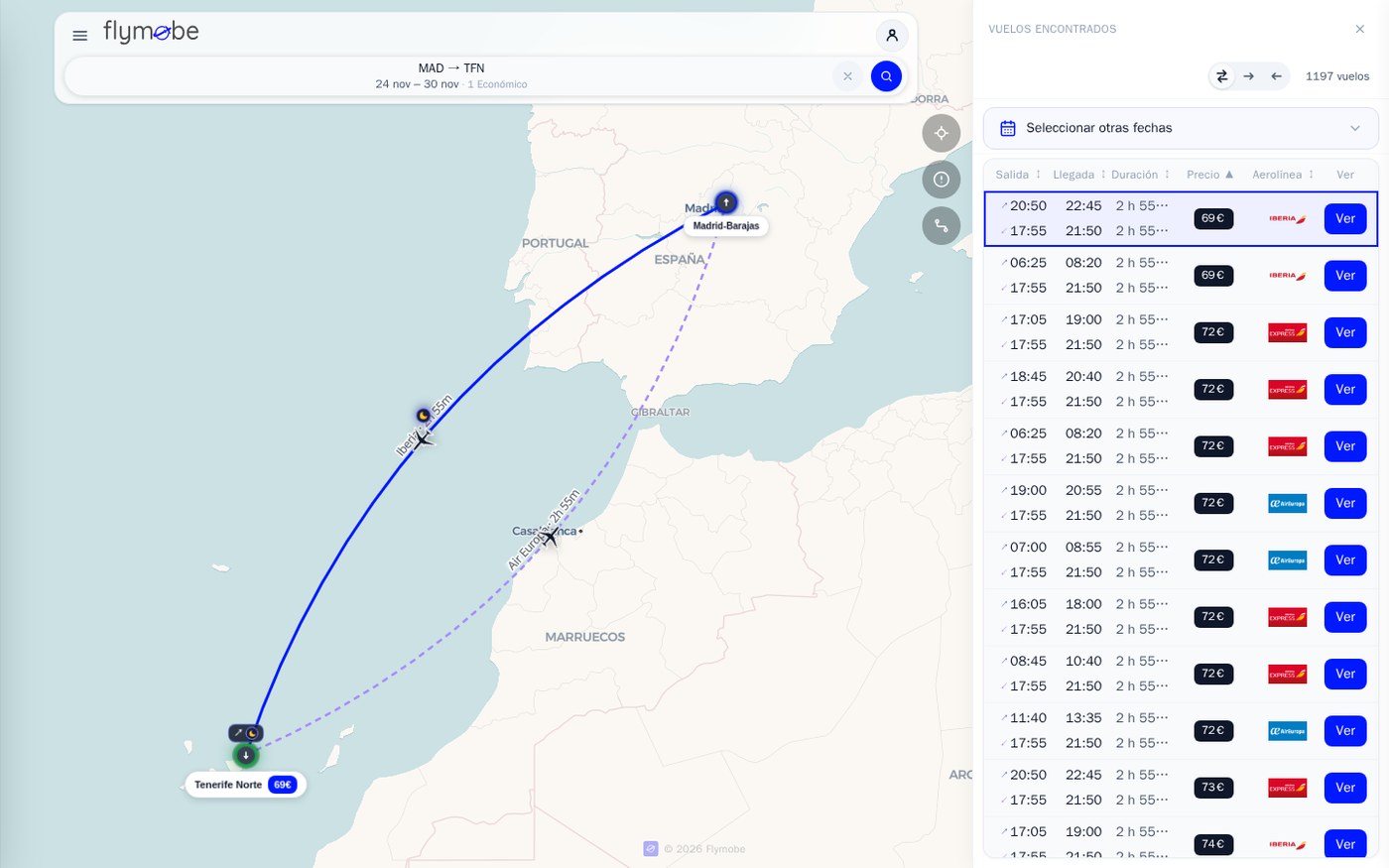Click the Air Europa plane icon on dashed route
1389x868 pixels.
pos(550,537)
